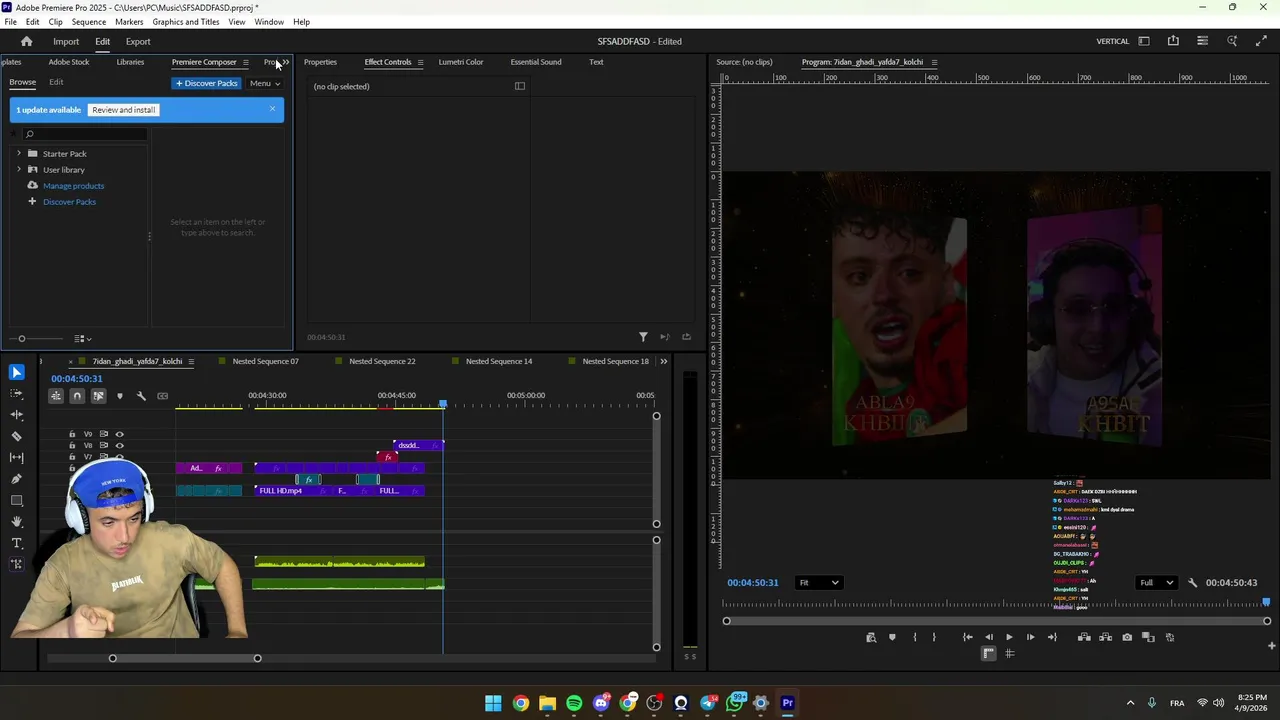The height and width of the screenshot is (720, 1280).
Task: Open Quick Export share icon
Action: [x=1173, y=41]
